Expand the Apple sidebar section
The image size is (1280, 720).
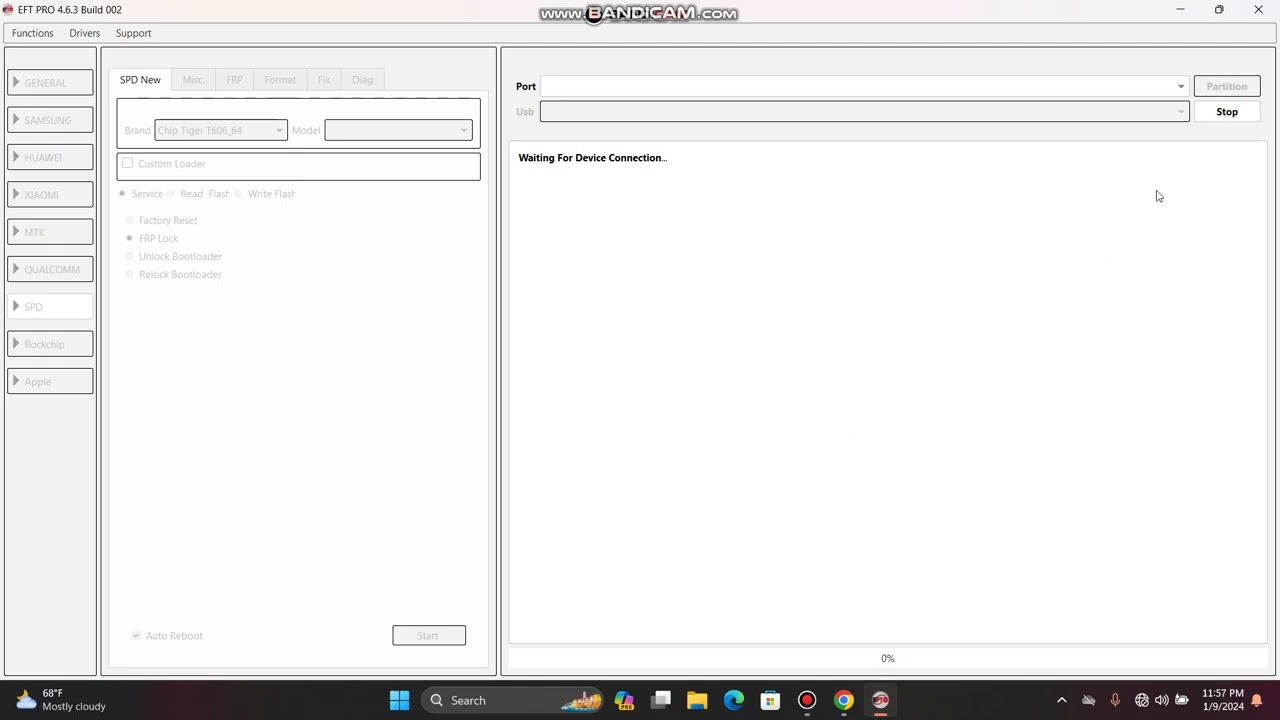pyautogui.click(x=50, y=381)
